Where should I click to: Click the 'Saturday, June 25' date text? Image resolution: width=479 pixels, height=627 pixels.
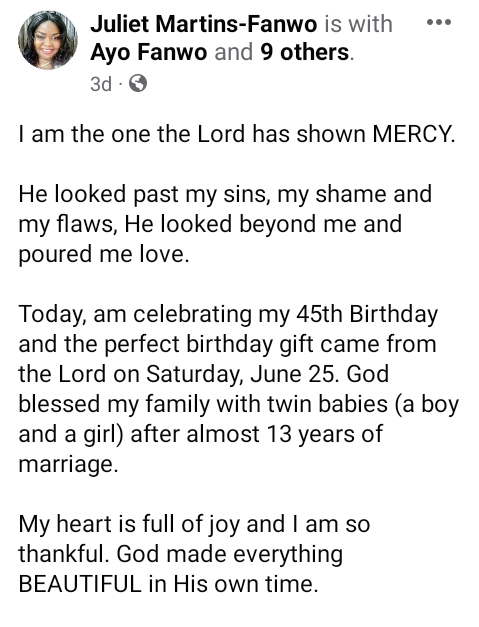coord(241,374)
